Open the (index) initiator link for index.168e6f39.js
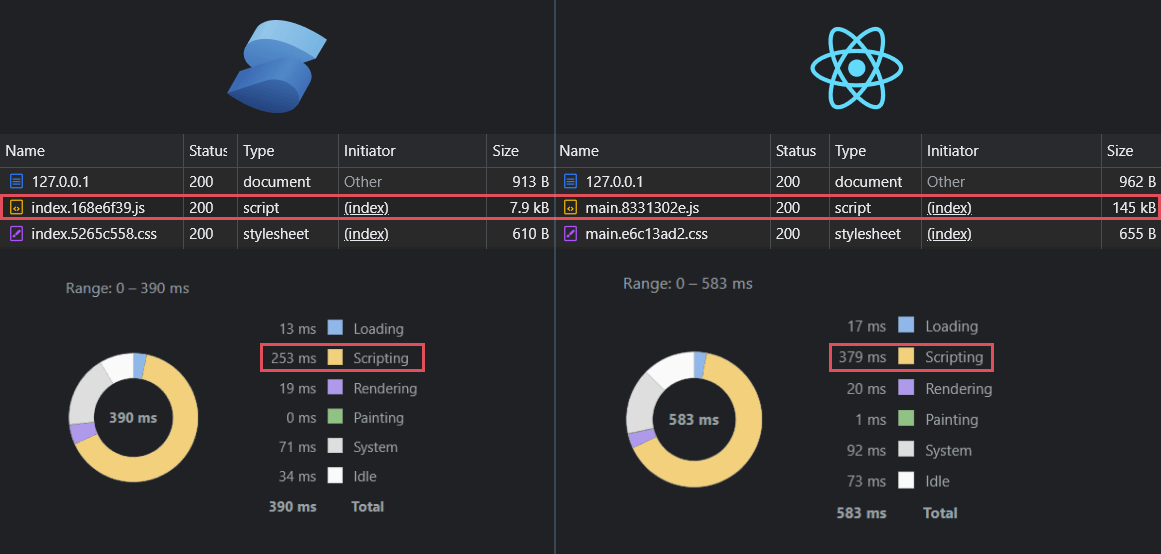 click(x=366, y=208)
